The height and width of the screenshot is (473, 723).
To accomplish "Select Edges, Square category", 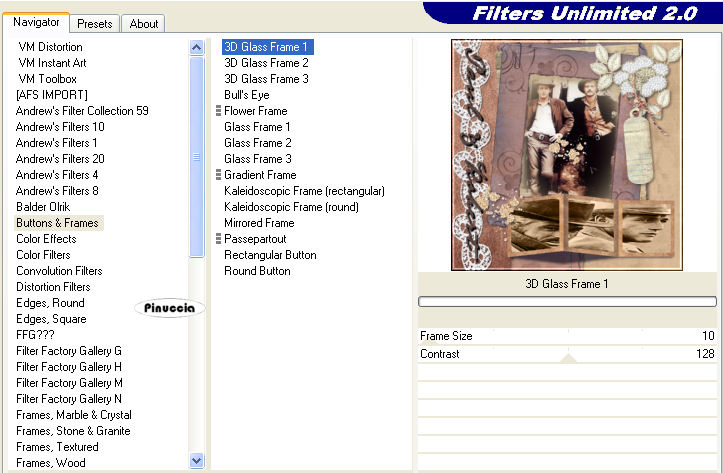I will [x=51, y=319].
